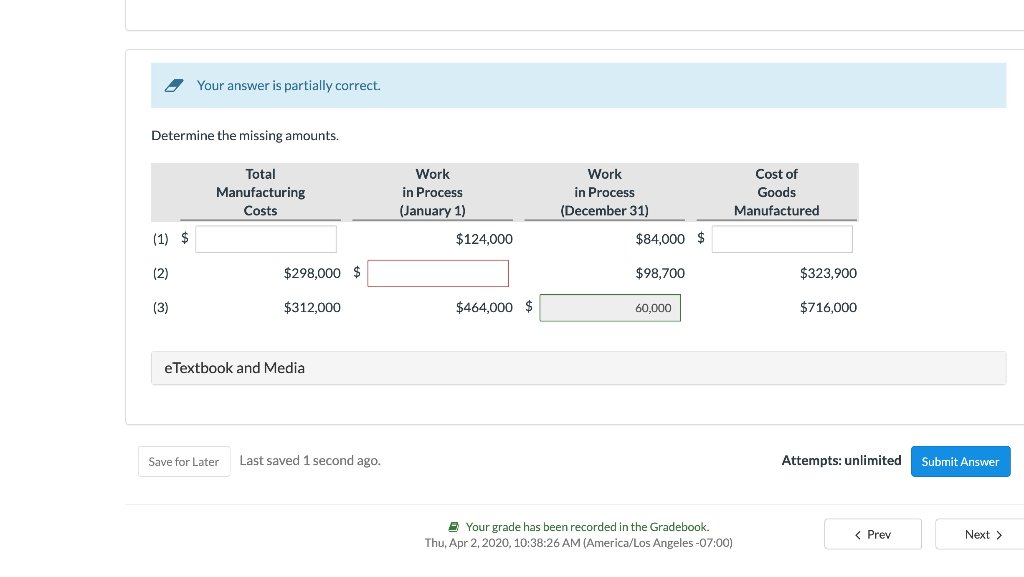Click the 'Last saved 1 second ago.' status

[x=310, y=461]
